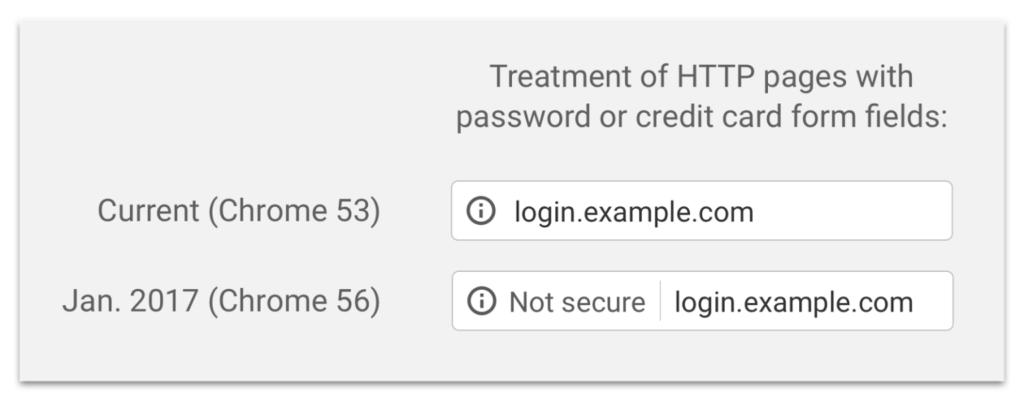Click the Not secure label
Viewport: 1024px width, 401px height.
(x=577, y=302)
